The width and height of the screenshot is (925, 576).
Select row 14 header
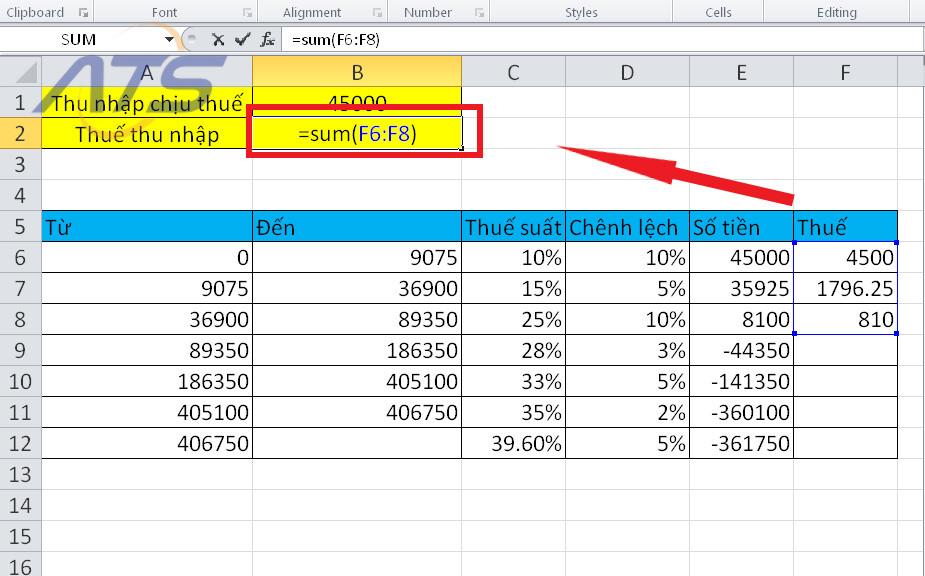[20, 505]
